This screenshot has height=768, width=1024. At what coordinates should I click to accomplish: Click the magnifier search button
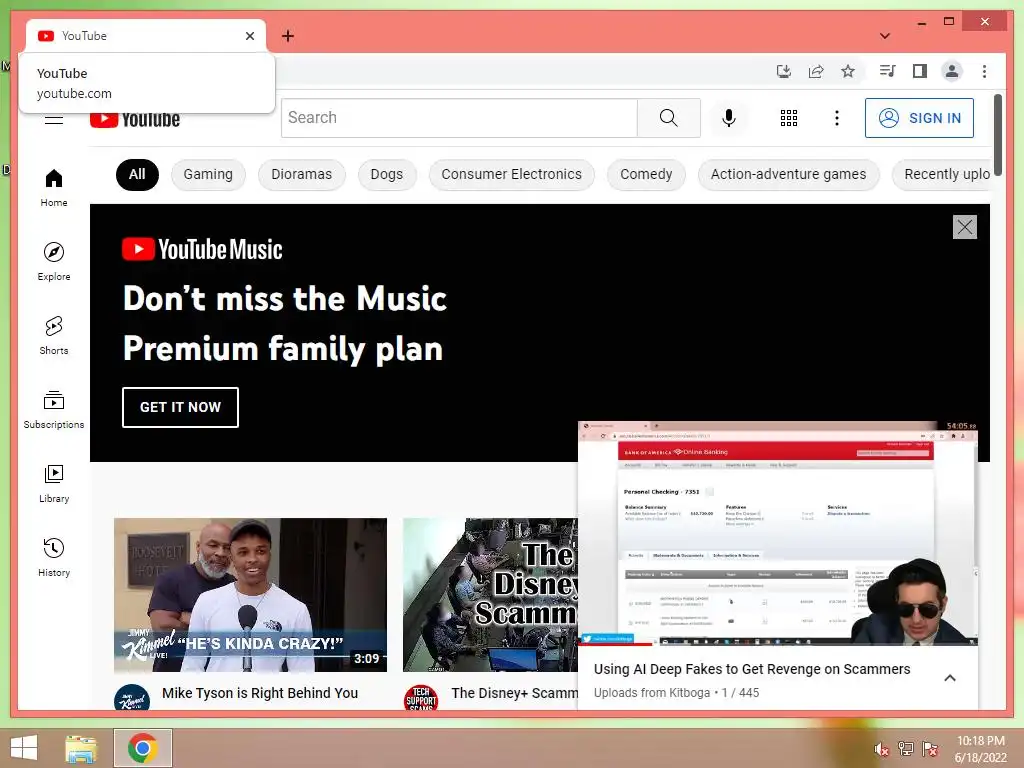pos(668,118)
